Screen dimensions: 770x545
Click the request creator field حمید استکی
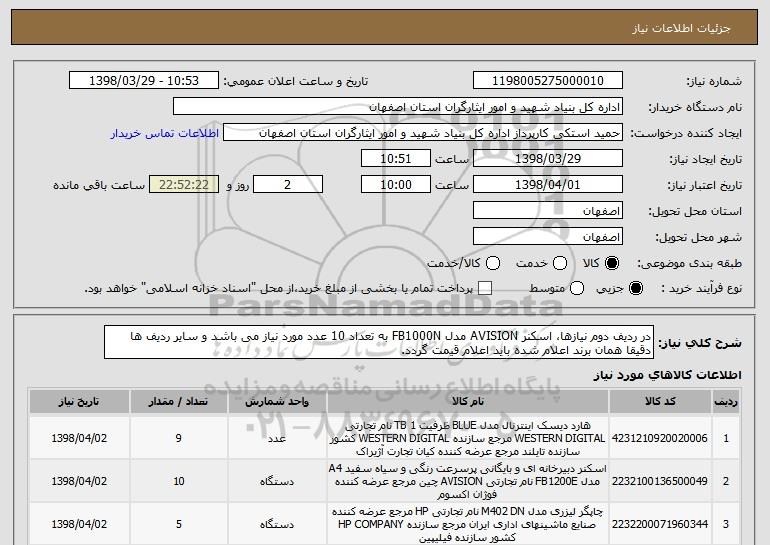click(423, 133)
